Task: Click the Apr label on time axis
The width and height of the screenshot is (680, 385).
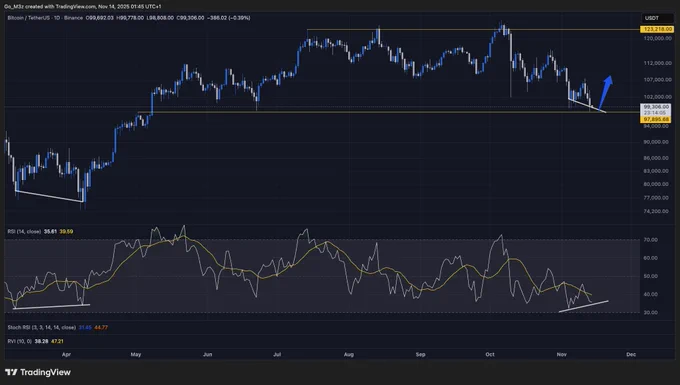Action: (x=66, y=355)
